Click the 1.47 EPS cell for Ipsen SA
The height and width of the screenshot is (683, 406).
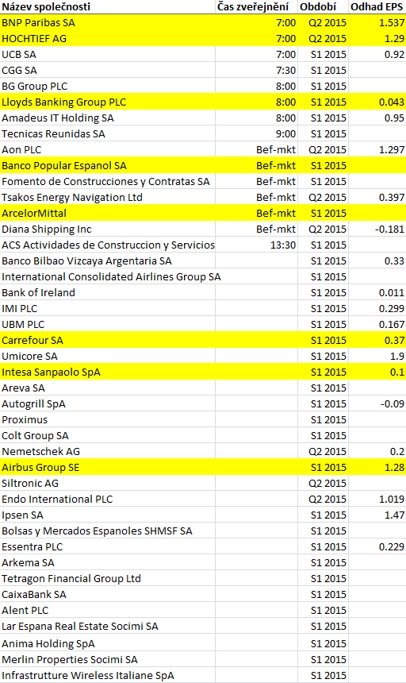(x=377, y=515)
